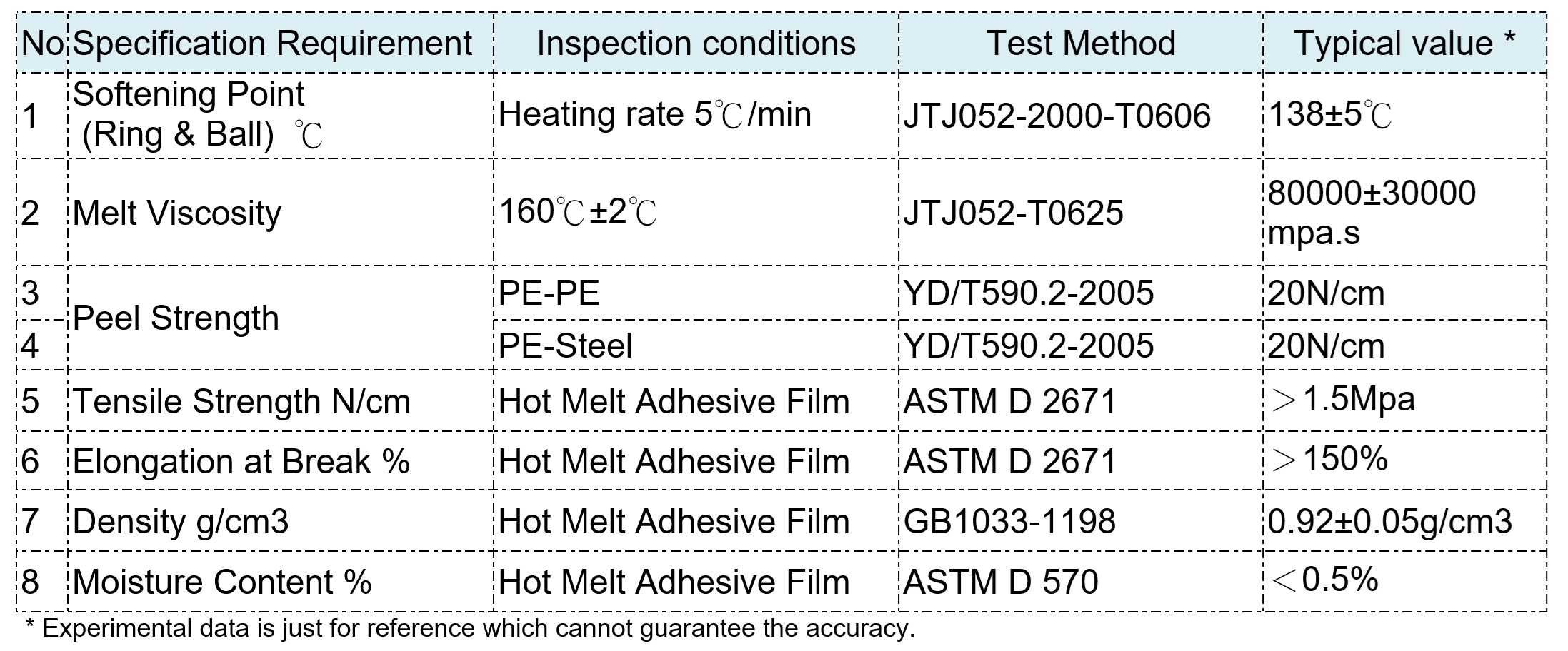1568x651 pixels.
Task: Select the "Test Method" header cell
Action: [x=1080, y=44]
